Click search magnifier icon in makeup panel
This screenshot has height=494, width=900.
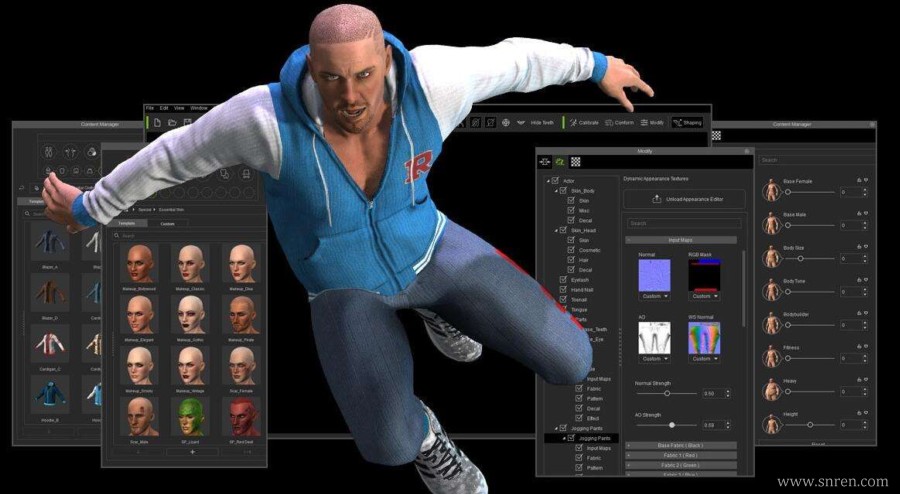117,236
